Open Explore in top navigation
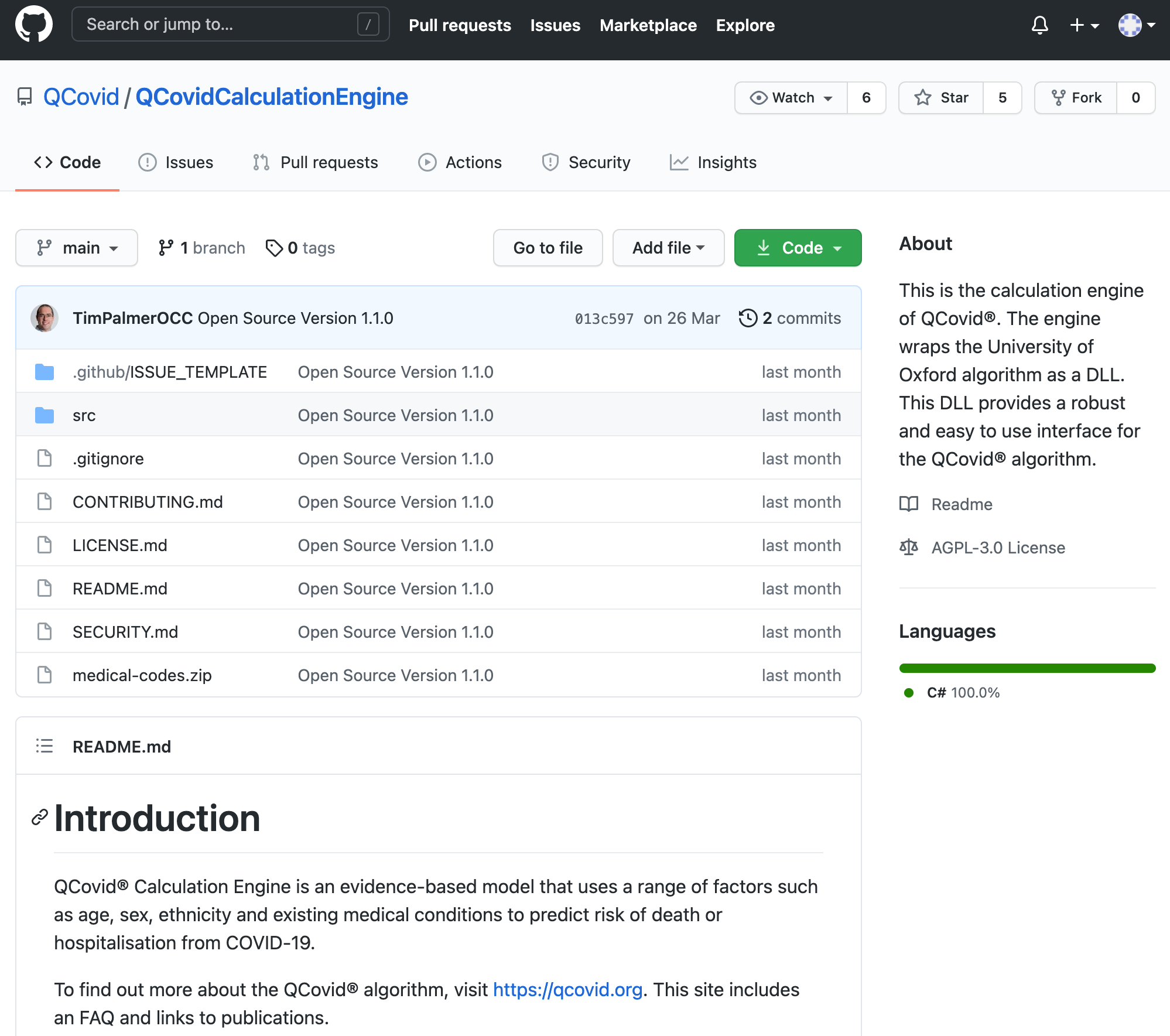1170x1036 pixels. pos(745,25)
